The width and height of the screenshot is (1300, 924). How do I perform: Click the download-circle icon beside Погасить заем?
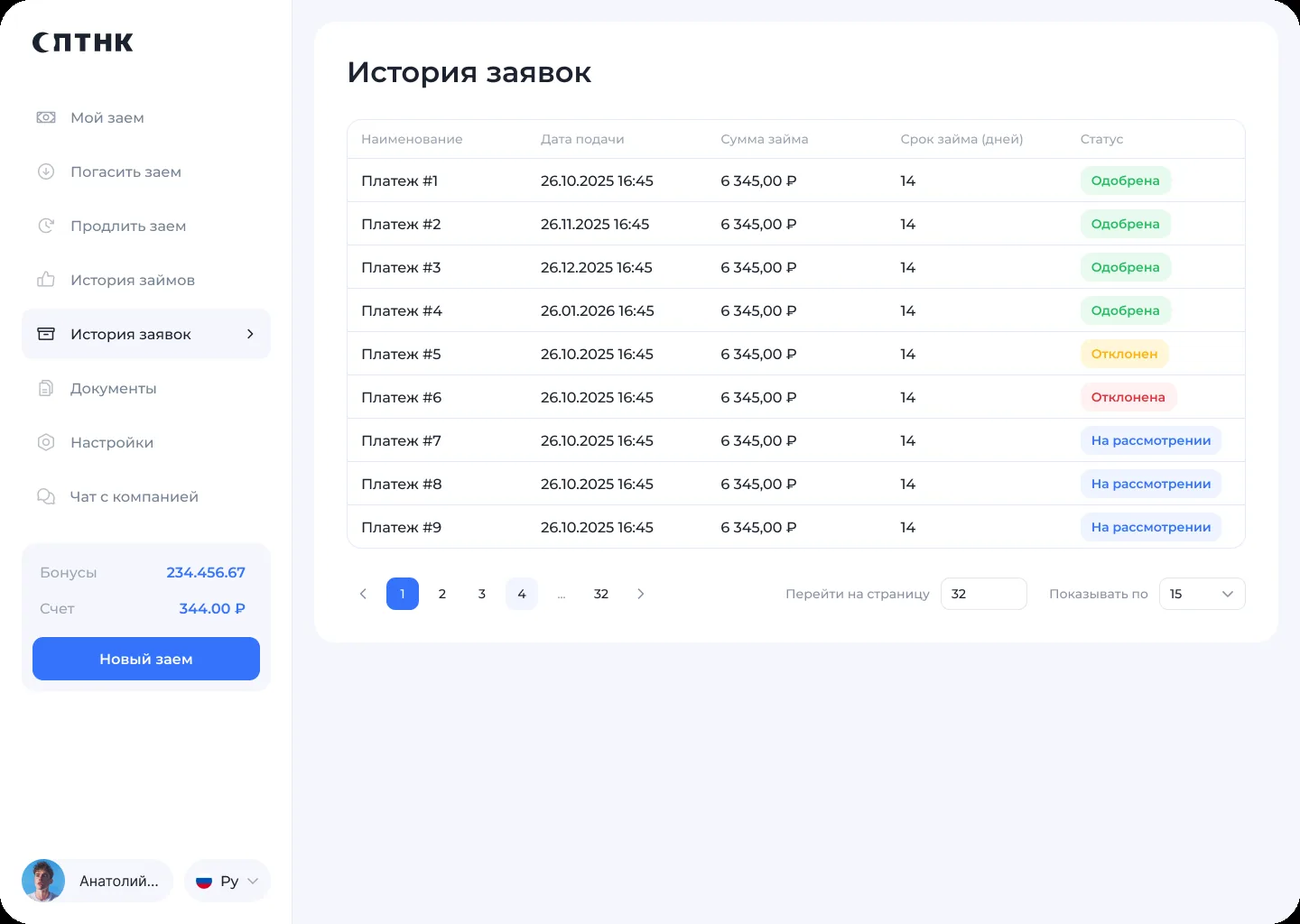(46, 171)
